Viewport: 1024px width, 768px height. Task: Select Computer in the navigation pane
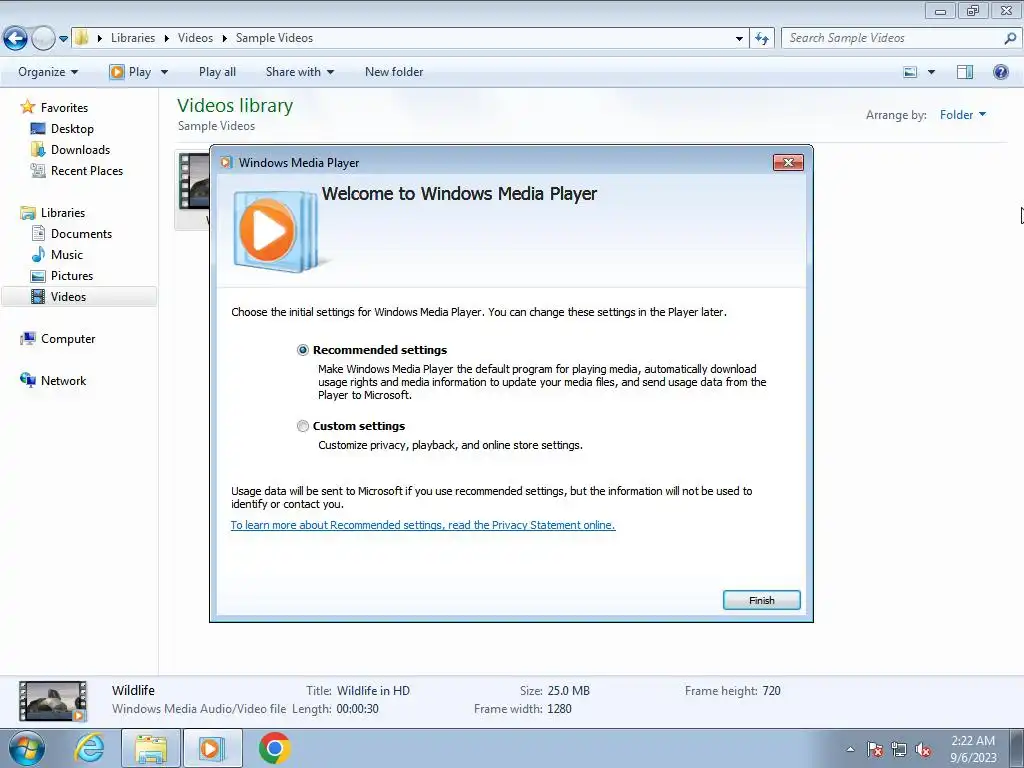tap(68, 339)
